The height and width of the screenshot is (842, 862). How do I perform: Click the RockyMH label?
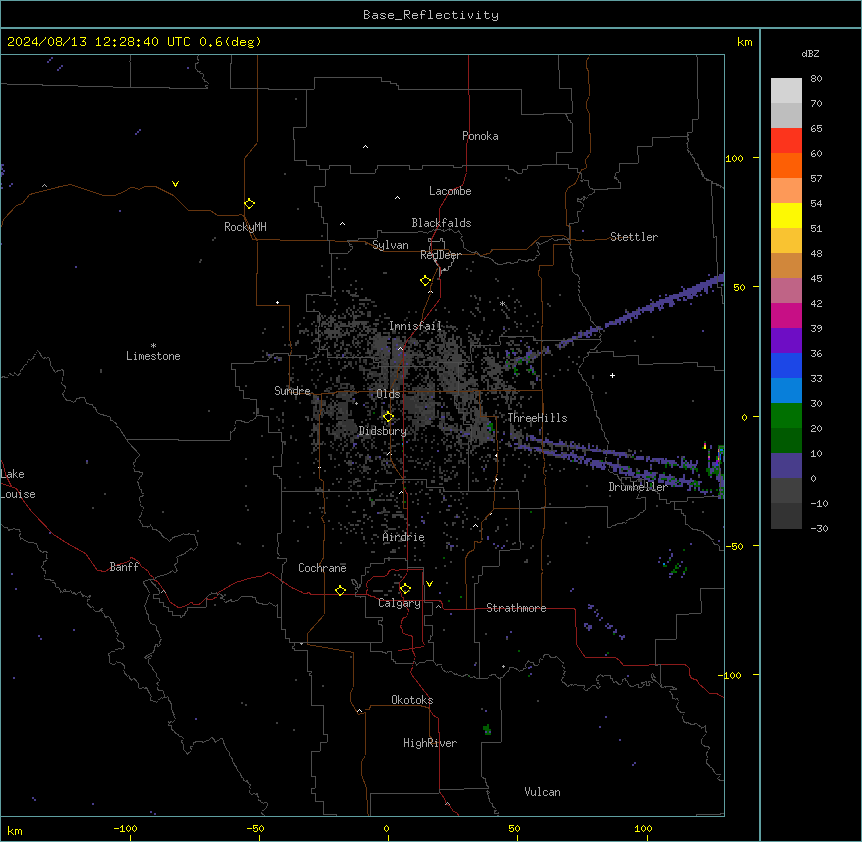245,227
